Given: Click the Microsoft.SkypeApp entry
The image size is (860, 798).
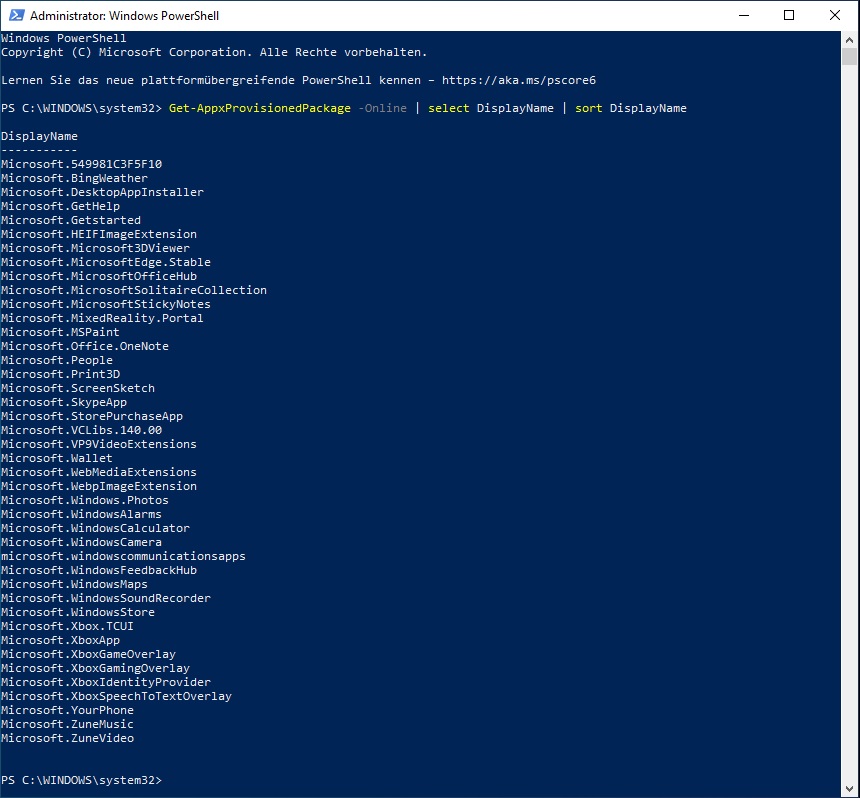Looking at the screenshot, I should point(64,402).
